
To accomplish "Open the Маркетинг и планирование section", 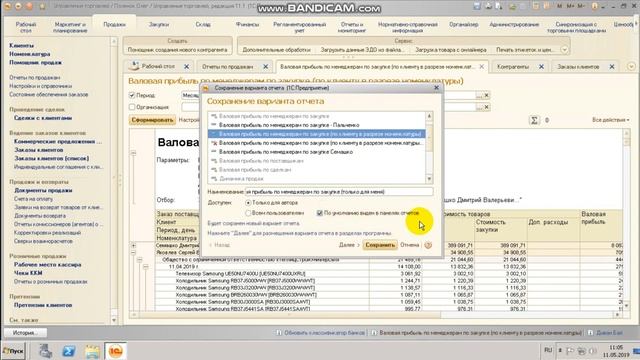I will pos(70,27).
